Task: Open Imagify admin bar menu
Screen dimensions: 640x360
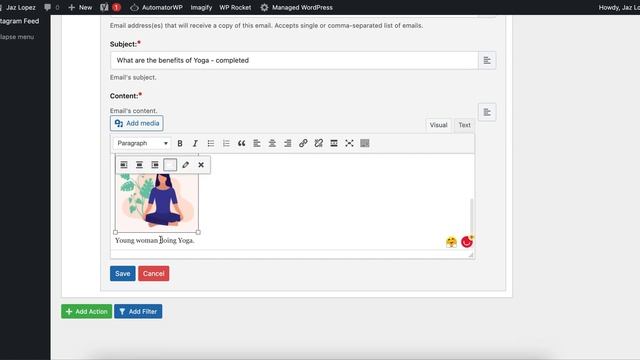Action: [x=201, y=7]
